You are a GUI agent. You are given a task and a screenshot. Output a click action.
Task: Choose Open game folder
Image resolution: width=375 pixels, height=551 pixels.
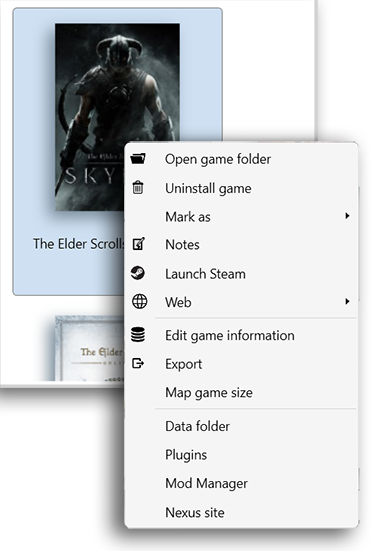tap(241, 159)
